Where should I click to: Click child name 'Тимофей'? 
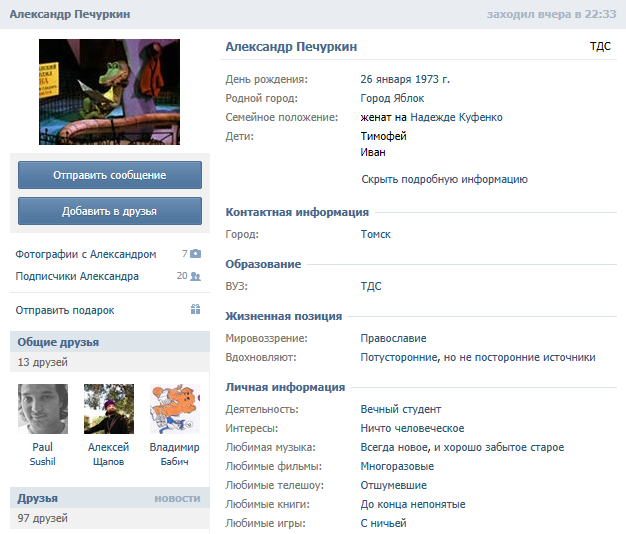pos(383,136)
